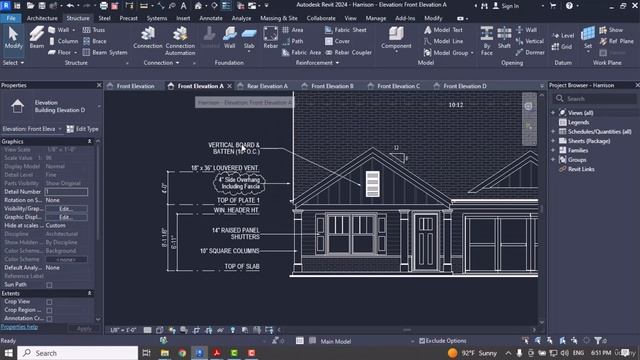Switch to the Architecture ribbon tab
The image size is (640, 360).
pos(42,18)
